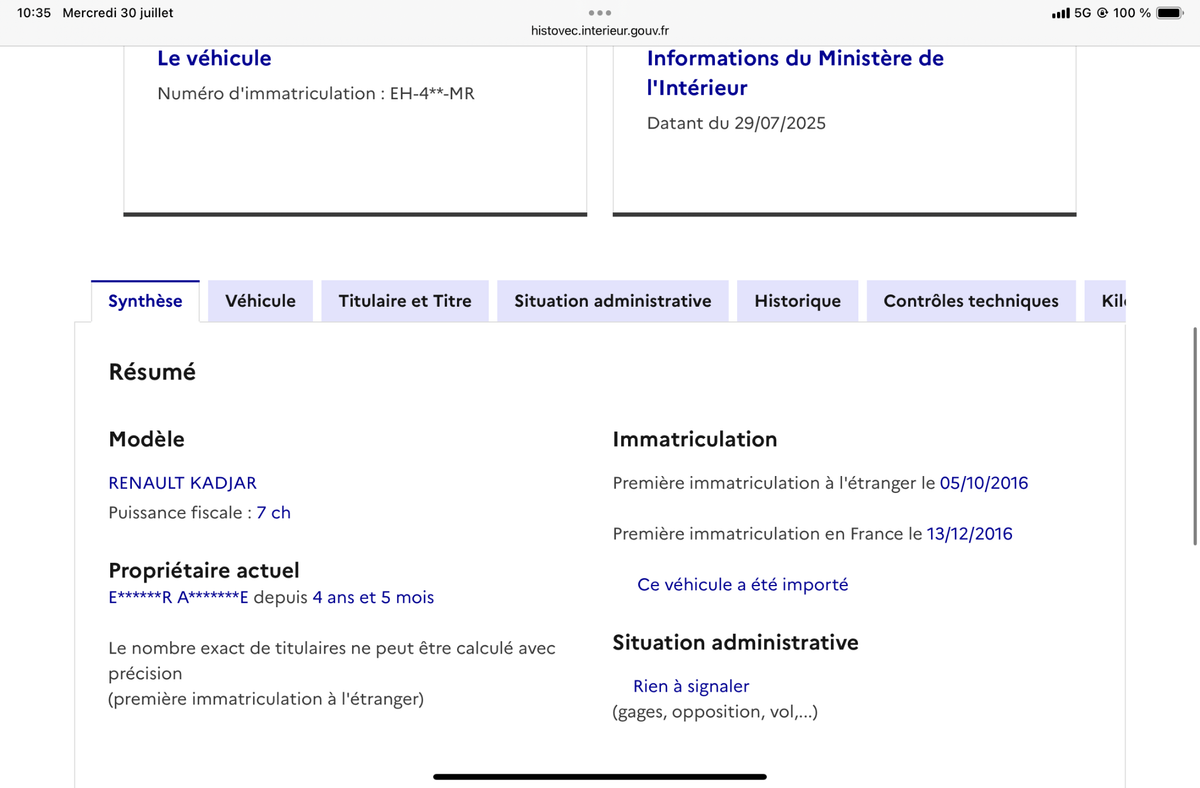Tap the battery icon in status bar
This screenshot has width=1200, height=788.
coord(1170,13)
